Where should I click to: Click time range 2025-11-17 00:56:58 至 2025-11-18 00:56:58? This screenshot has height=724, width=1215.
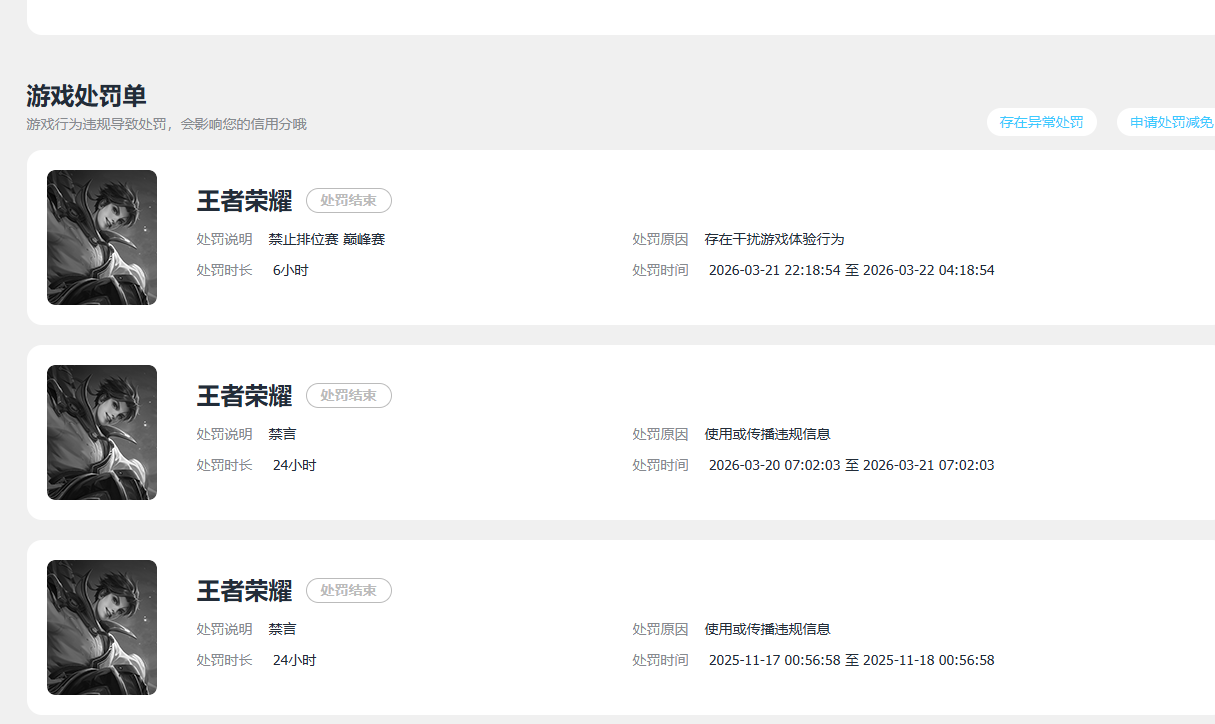pos(851,660)
